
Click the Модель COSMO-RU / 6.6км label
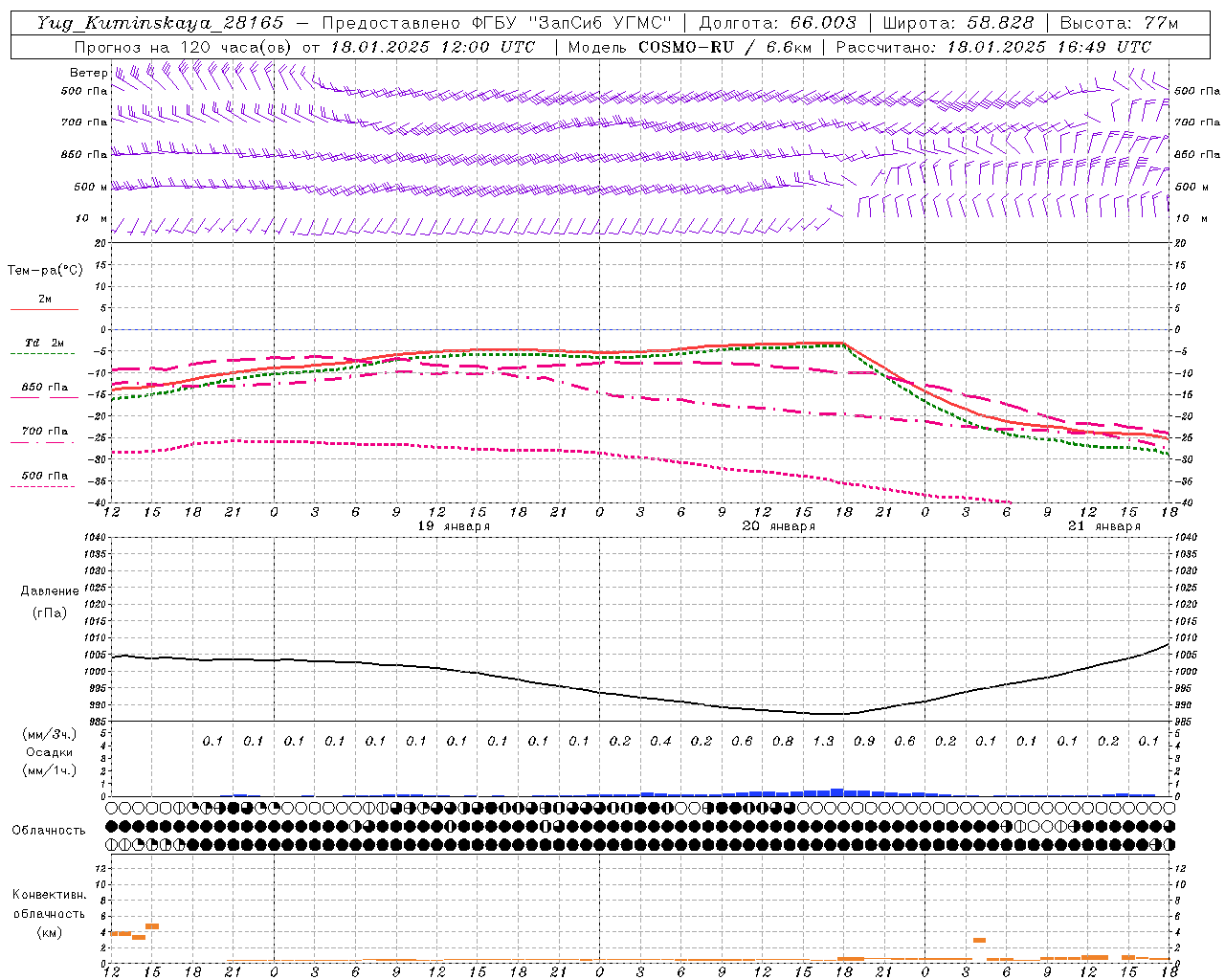690,47
